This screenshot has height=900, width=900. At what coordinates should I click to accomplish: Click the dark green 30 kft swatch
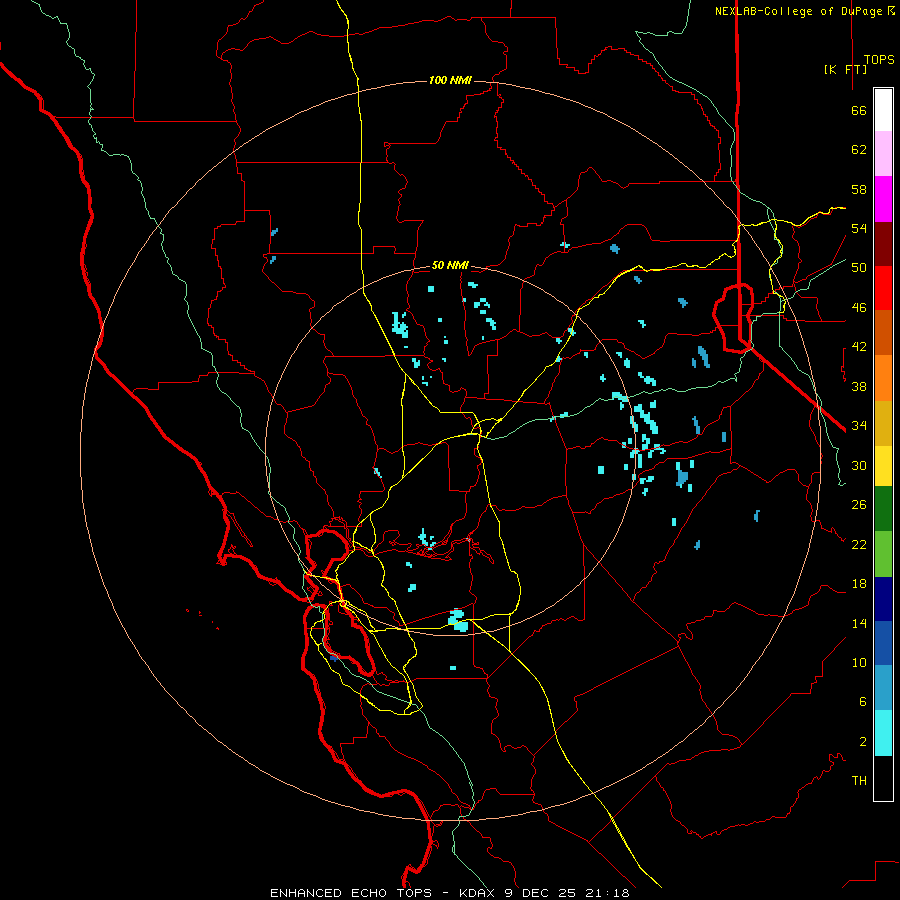coord(883,509)
